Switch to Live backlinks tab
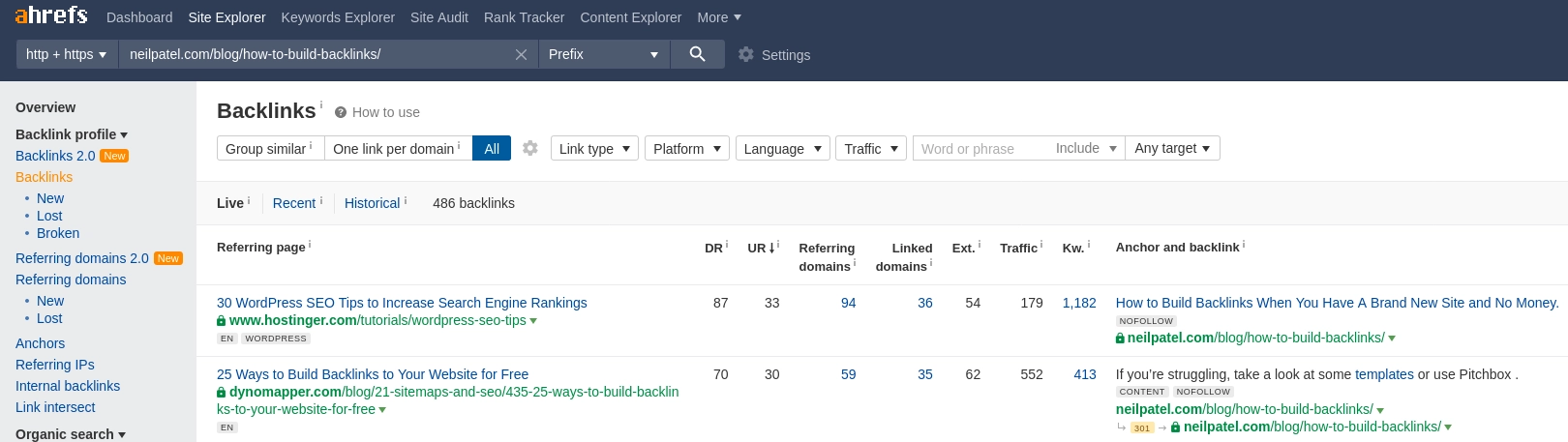 coord(230,203)
